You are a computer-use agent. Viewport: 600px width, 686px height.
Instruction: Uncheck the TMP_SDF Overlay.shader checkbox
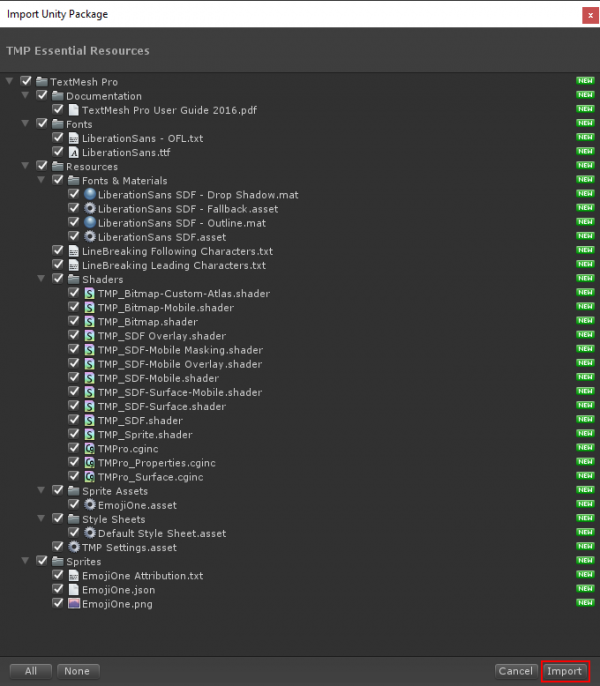(74, 336)
